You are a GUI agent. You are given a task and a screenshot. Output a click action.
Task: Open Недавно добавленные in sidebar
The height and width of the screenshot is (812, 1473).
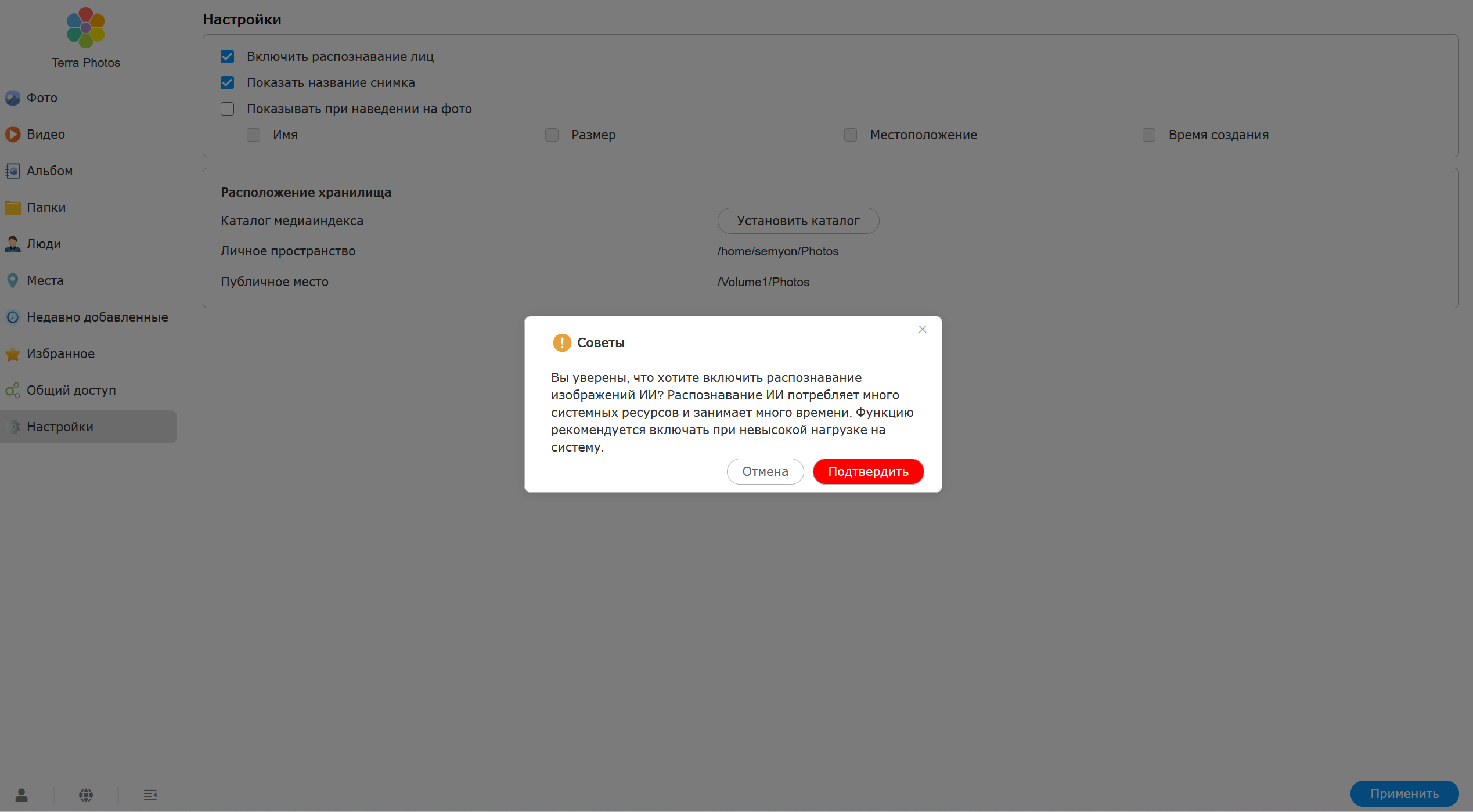[97, 317]
